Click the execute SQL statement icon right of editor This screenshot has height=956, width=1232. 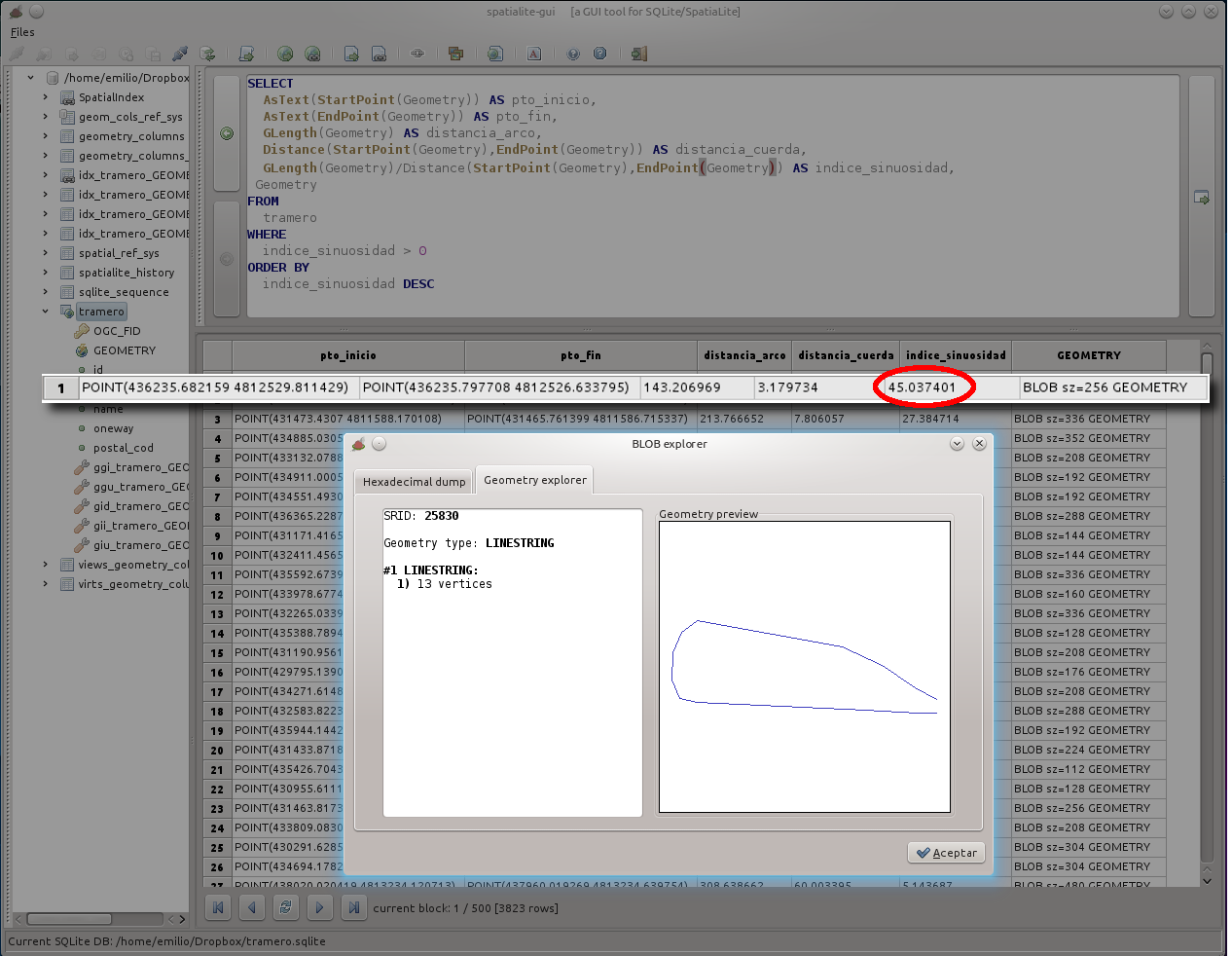click(x=1202, y=198)
